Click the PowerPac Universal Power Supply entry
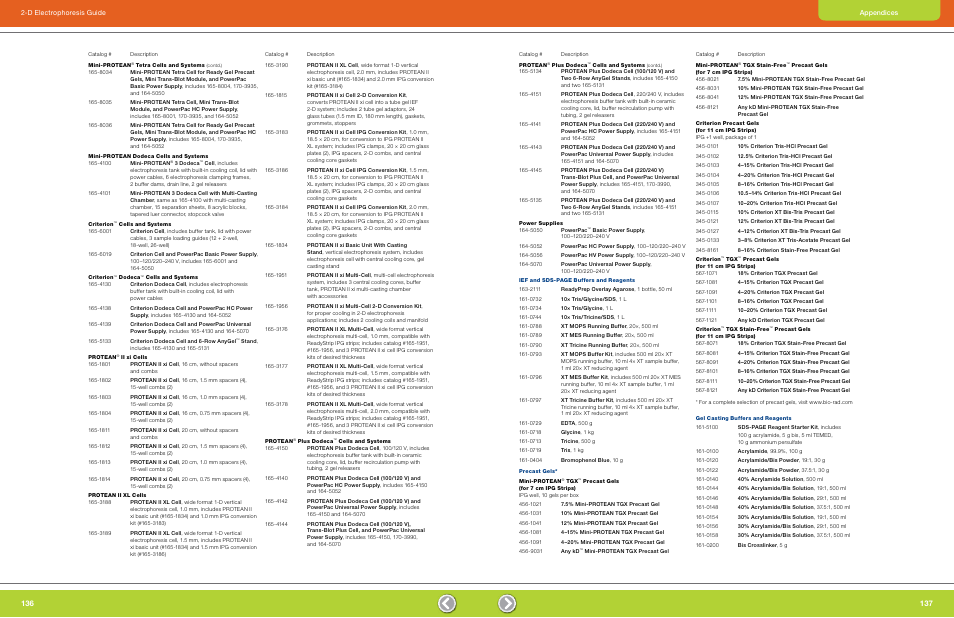The image size is (954, 618). [606, 268]
